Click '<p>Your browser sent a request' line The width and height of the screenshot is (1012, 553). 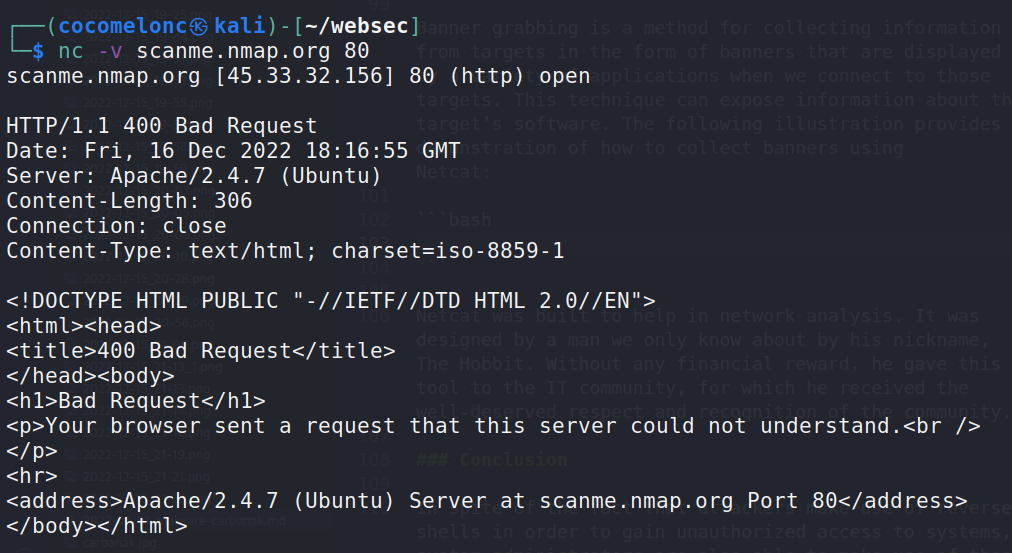pos(493,426)
